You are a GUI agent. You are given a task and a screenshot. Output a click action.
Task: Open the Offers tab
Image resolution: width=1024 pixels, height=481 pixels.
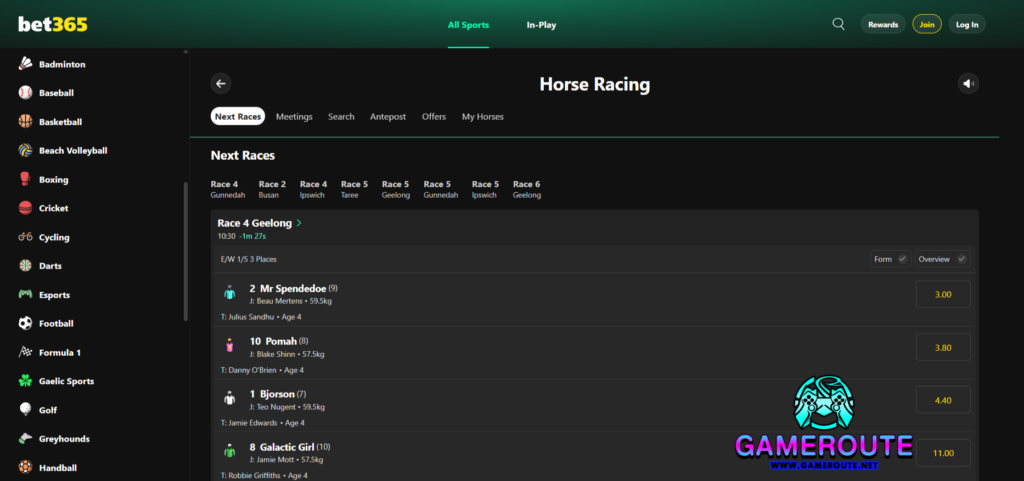coord(434,116)
